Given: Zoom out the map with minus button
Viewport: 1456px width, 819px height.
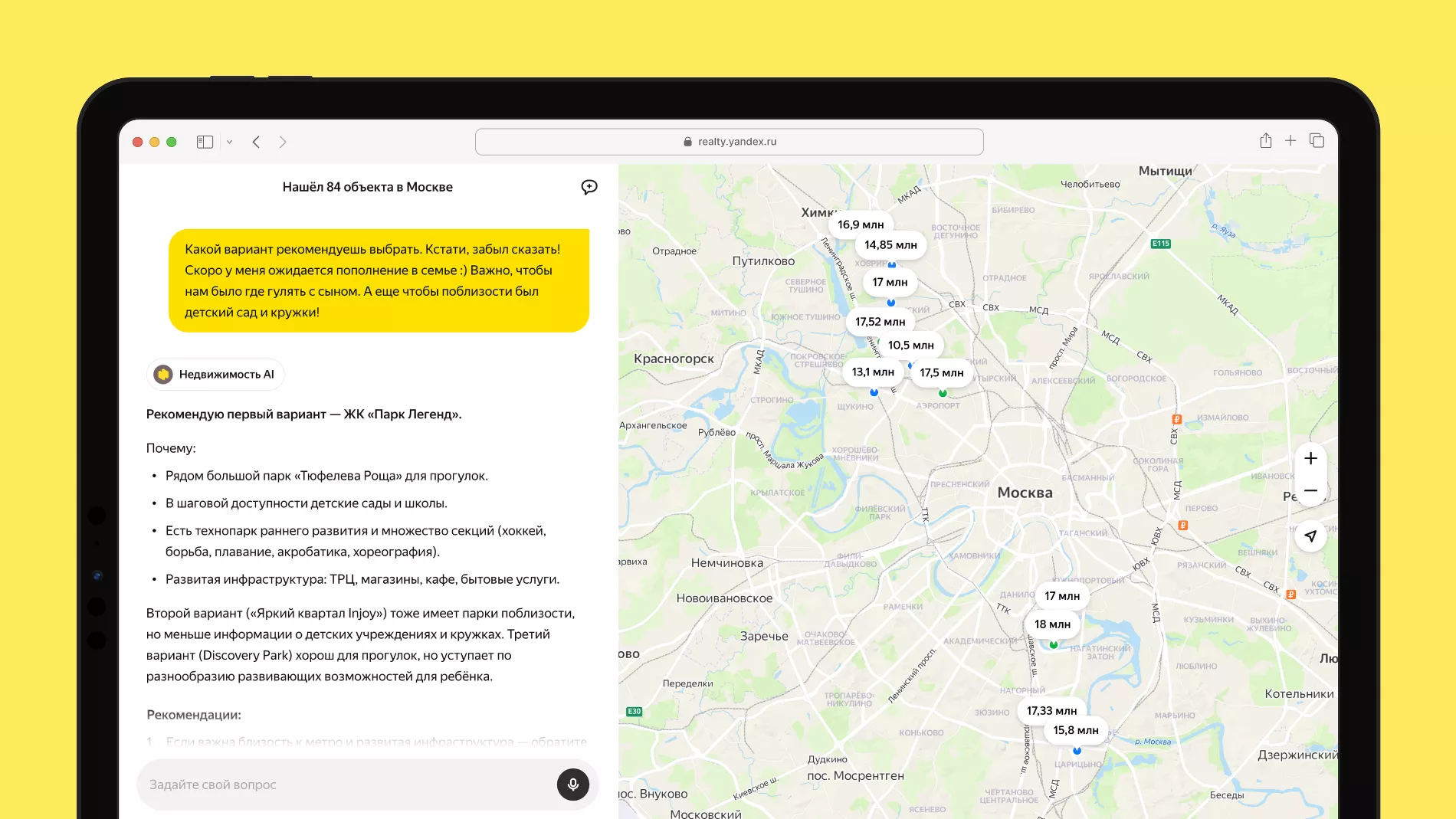Looking at the screenshot, I should point(1310,490).
